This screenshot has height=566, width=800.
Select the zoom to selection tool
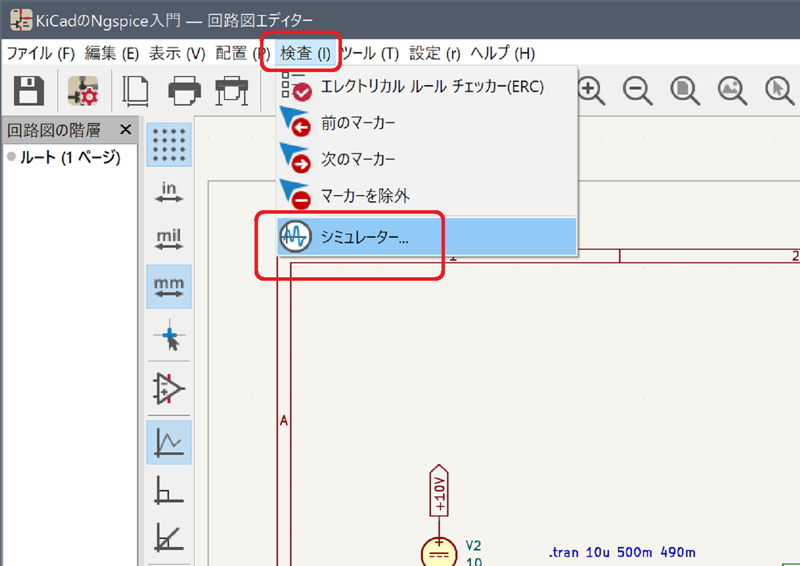point(780,91)
